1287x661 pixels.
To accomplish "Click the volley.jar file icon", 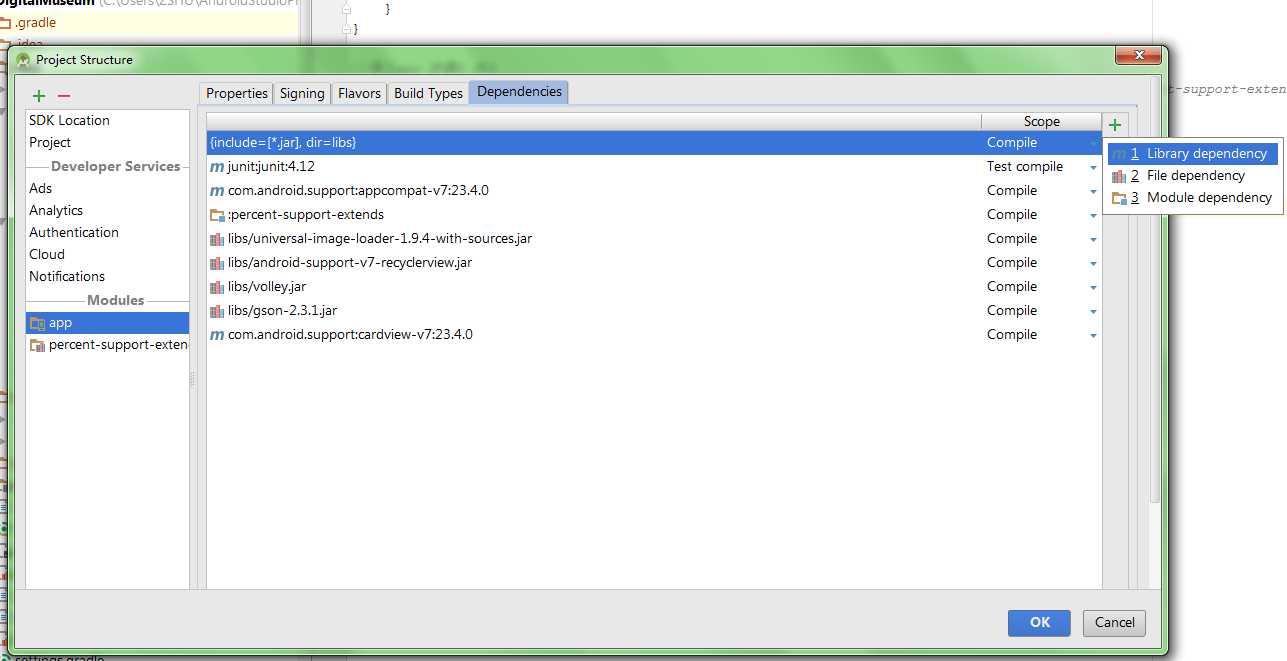I will [x=217, y=287].
